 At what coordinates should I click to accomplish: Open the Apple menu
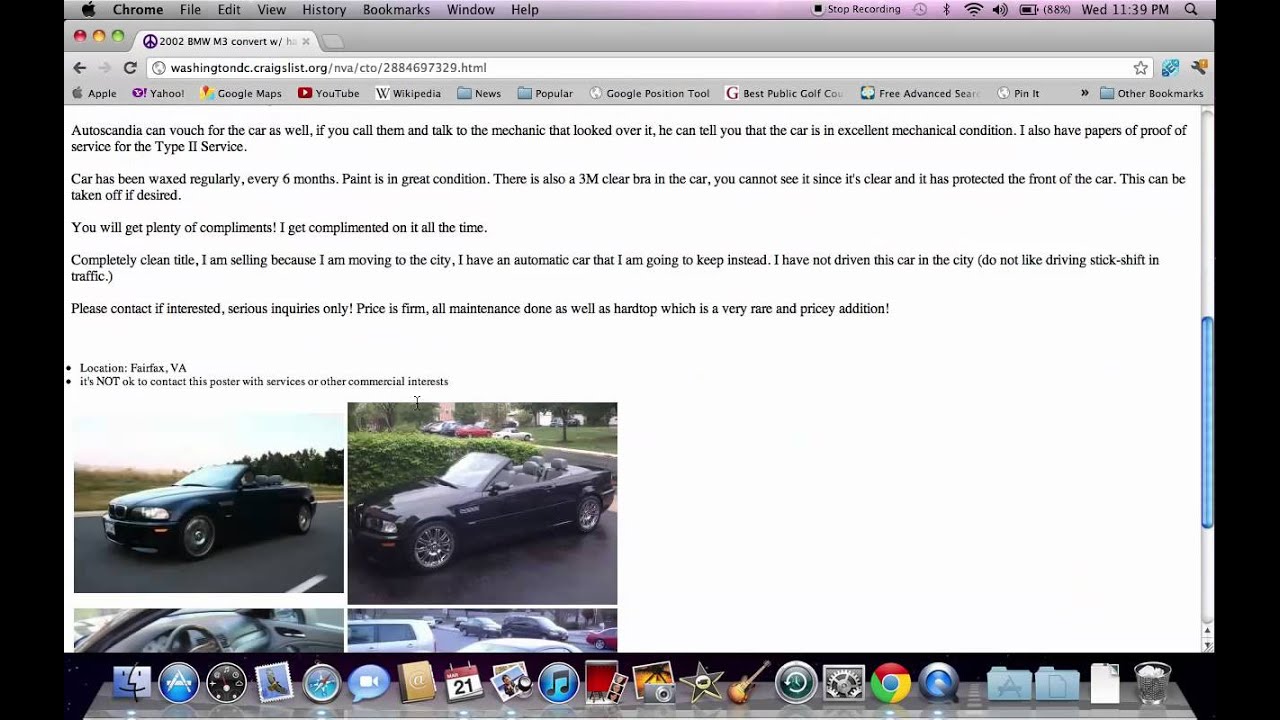[x=88, y=9]
